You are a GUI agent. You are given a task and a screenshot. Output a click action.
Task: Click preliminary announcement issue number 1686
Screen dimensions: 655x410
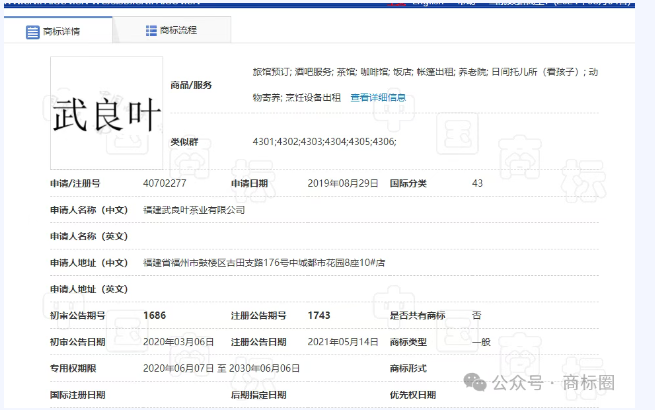[155, 315]
